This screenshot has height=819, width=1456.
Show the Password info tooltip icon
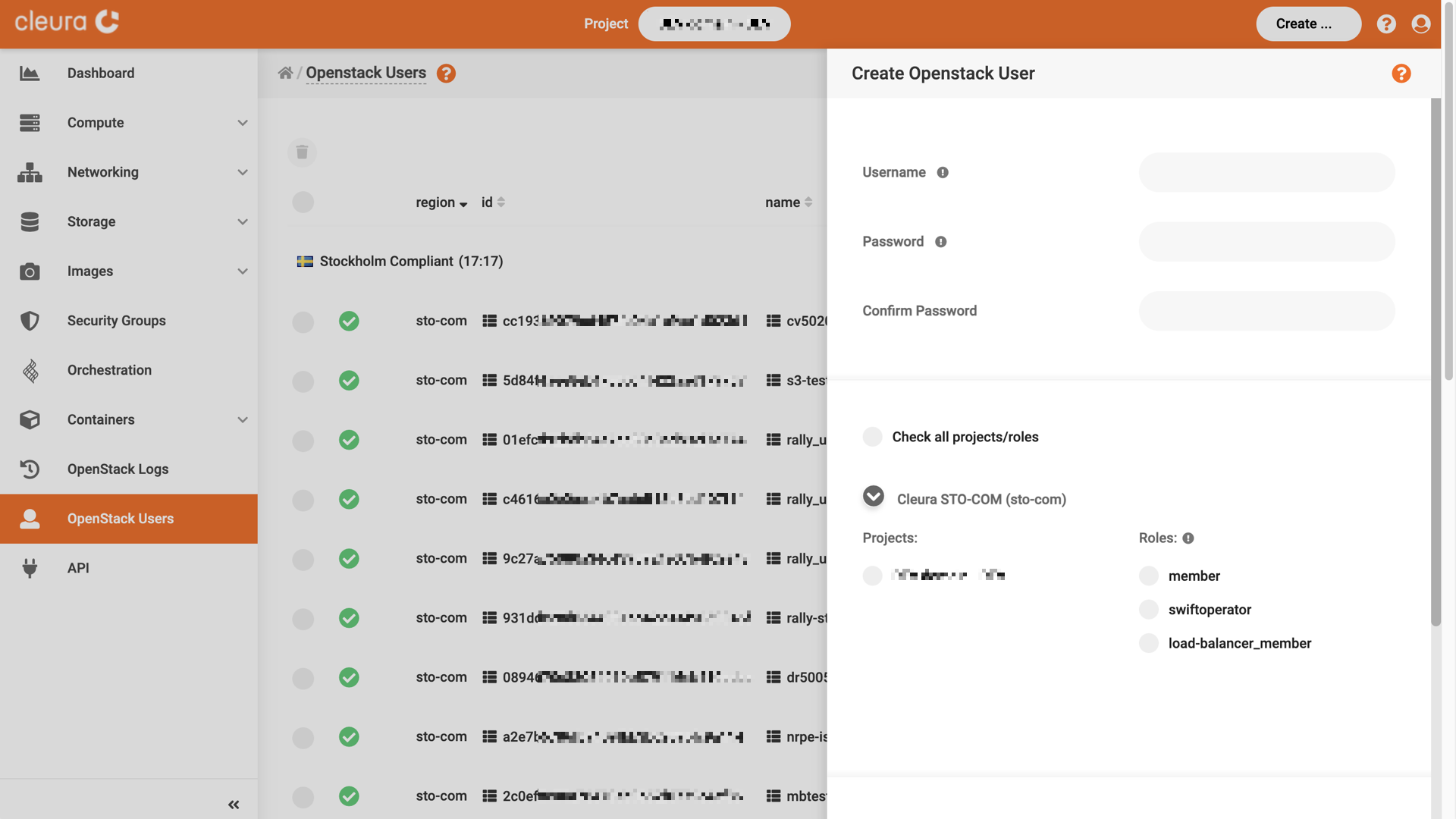tap(941, 242)
